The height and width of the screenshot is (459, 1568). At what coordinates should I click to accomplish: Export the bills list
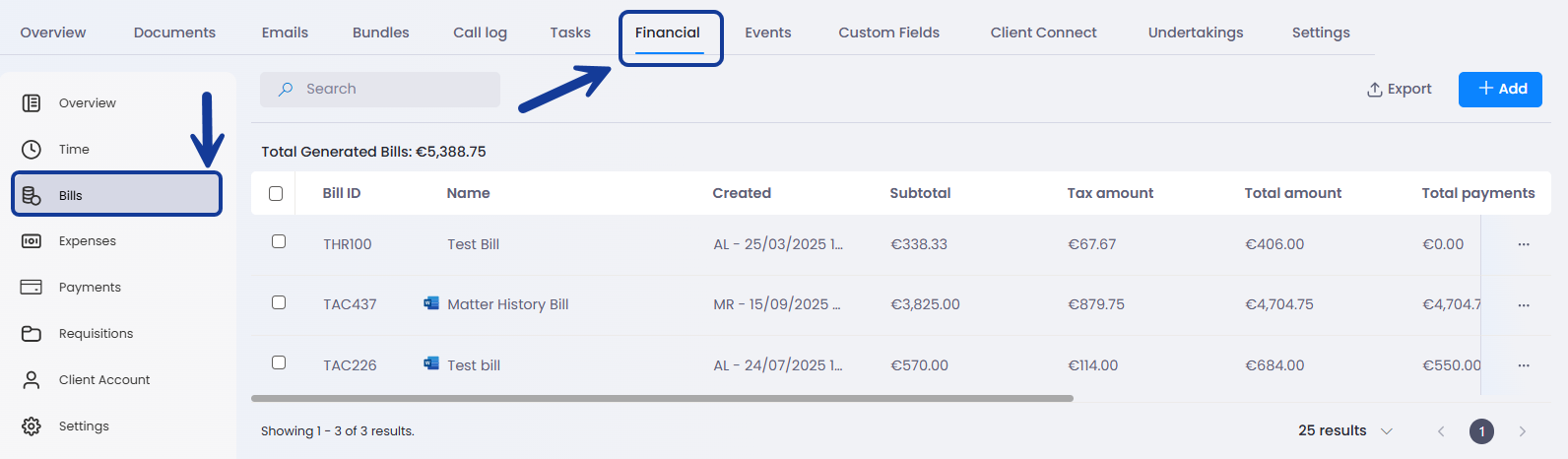[1399, 89]
